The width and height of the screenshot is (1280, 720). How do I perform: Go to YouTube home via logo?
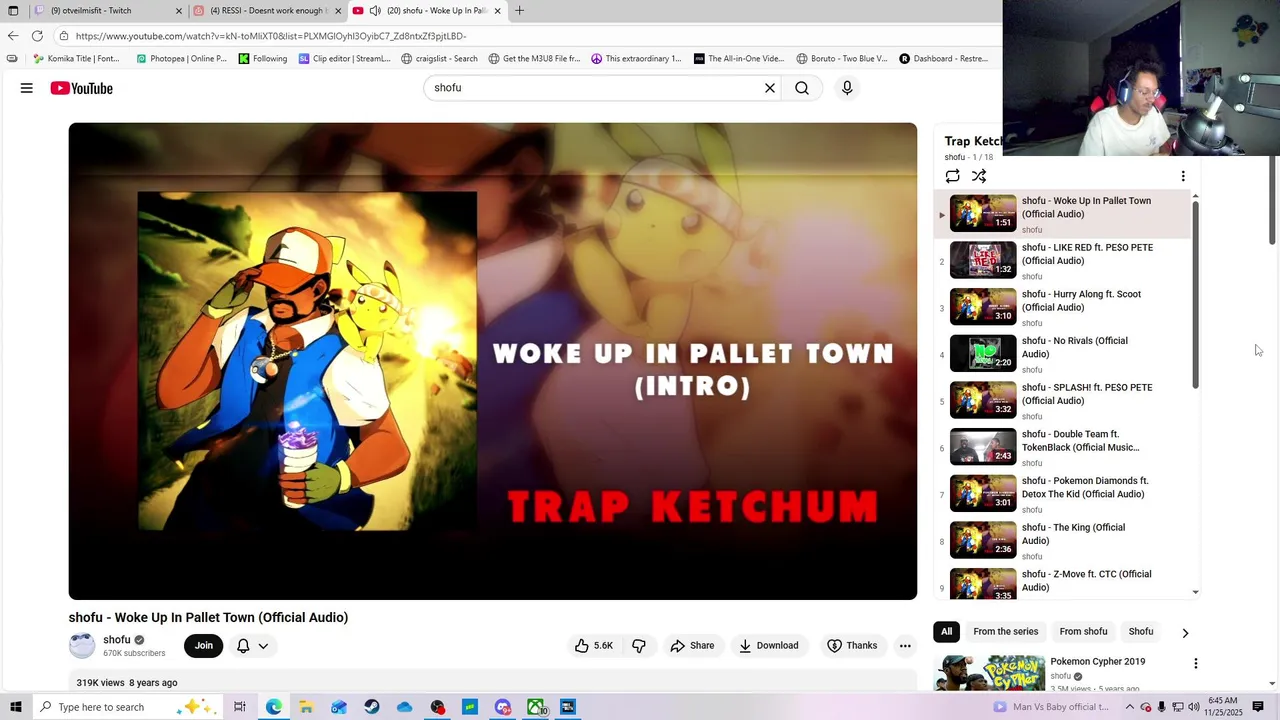[x=82, y=88]
